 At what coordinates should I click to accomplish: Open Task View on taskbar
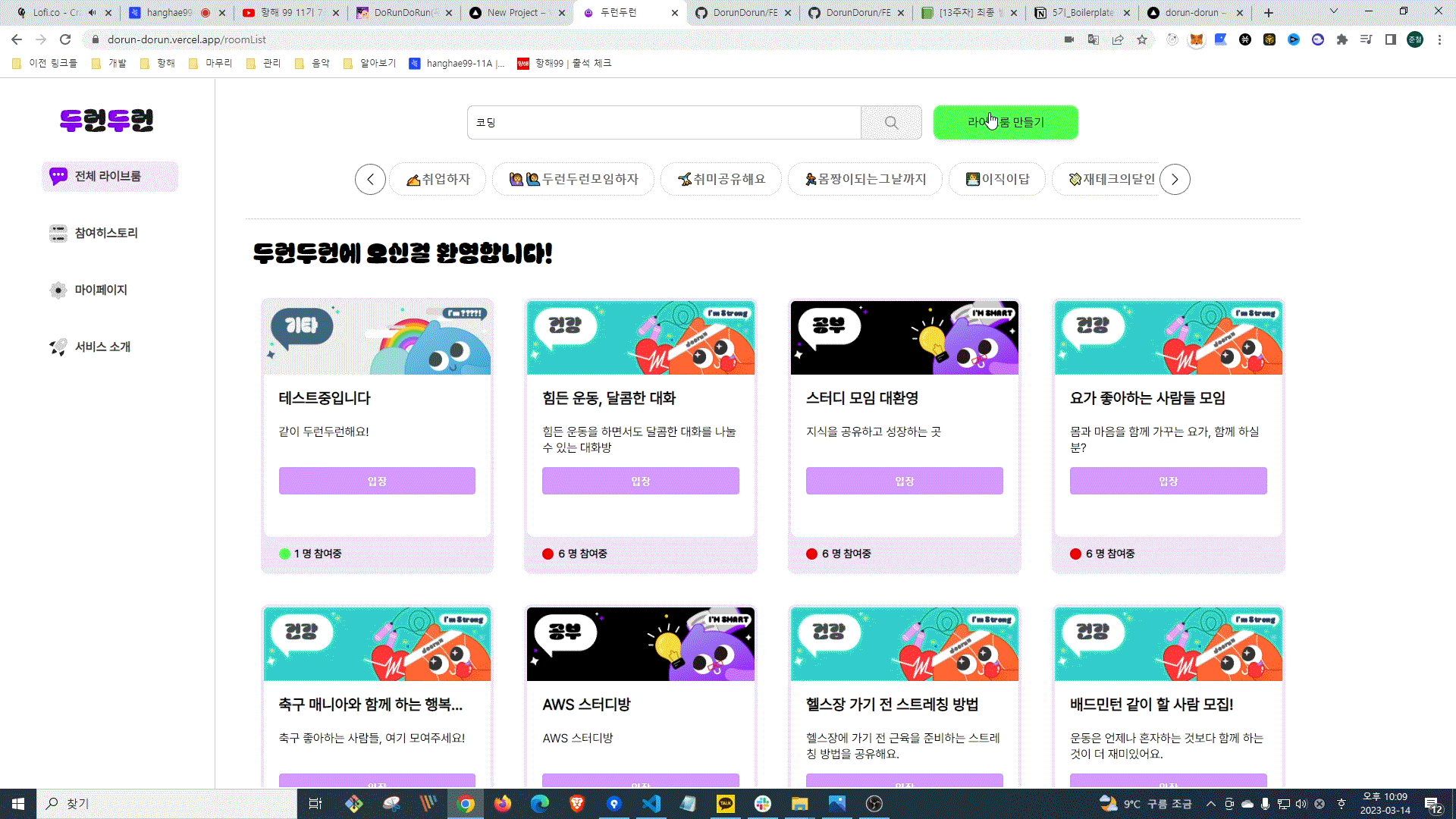(x=315, y=804)
